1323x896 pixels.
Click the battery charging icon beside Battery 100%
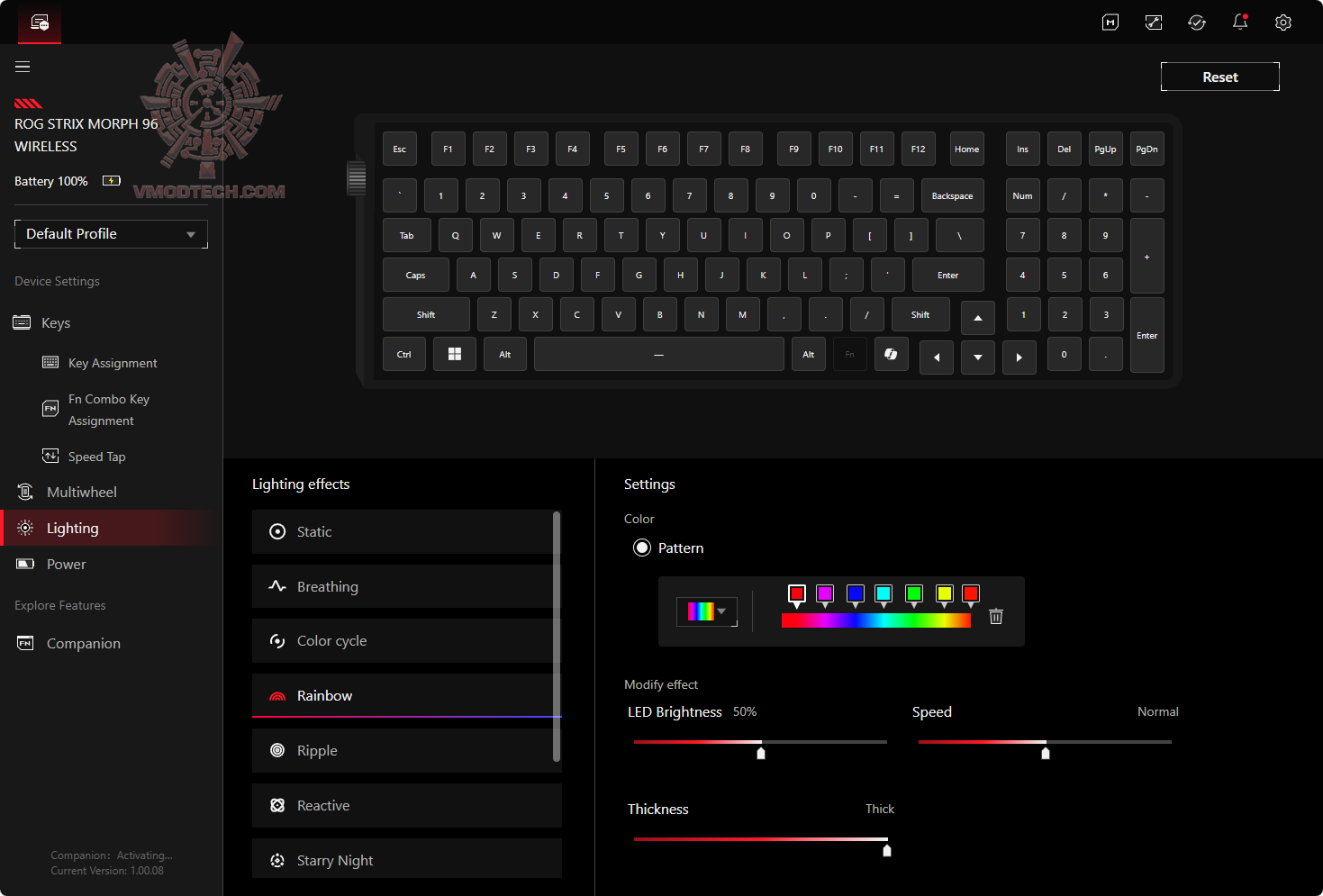(x=112, y=181)
